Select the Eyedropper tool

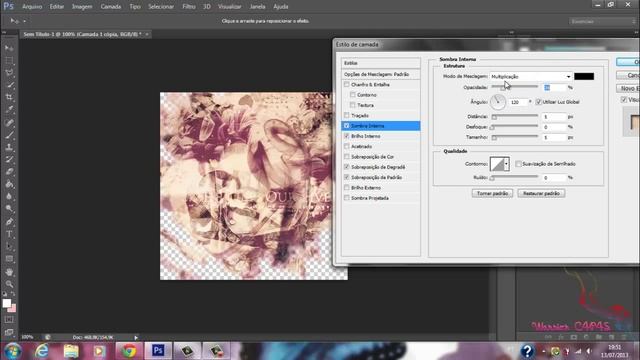pyautogui.click(x=9, y=109)
